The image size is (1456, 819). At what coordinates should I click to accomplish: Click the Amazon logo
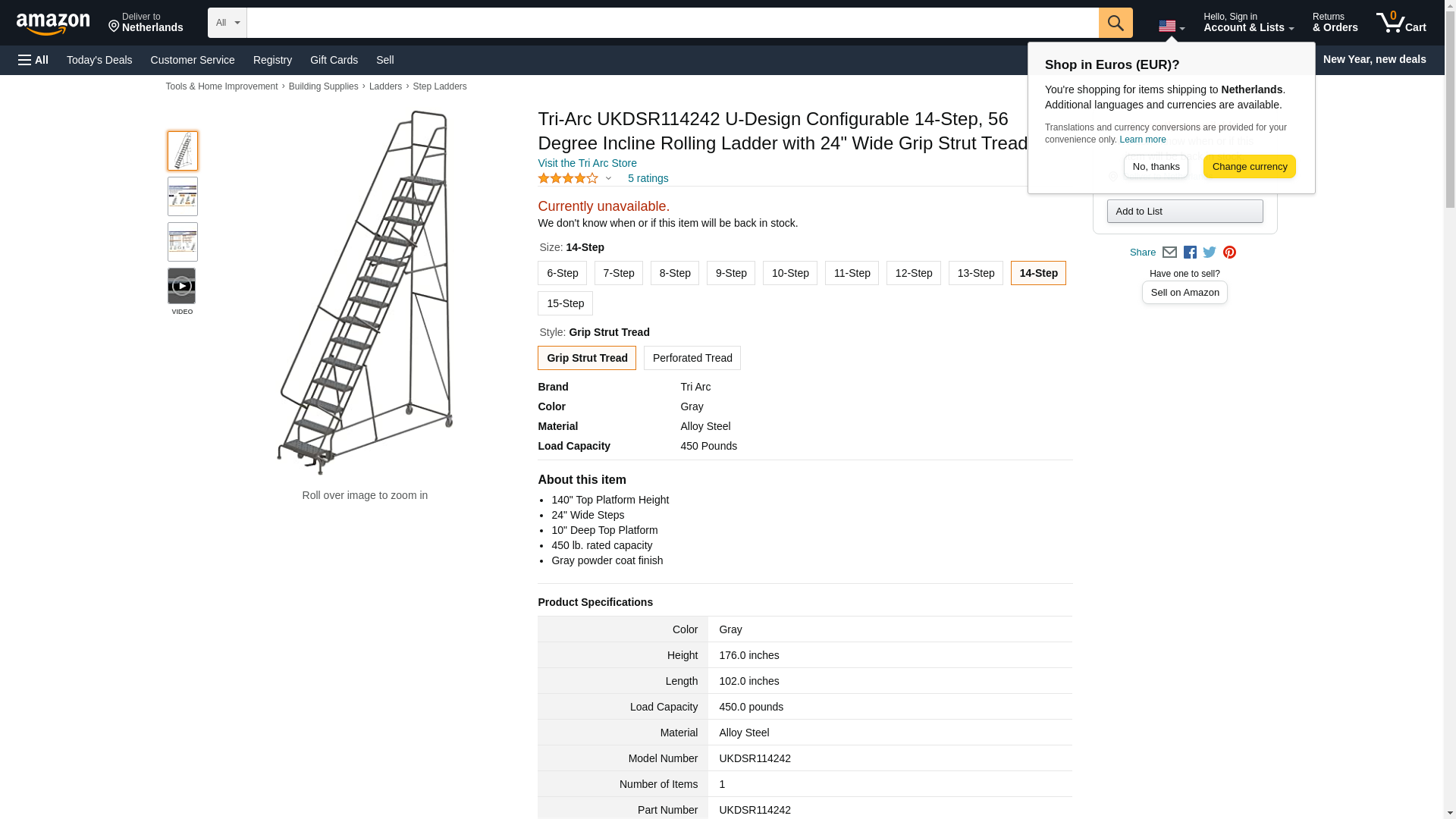53,24
